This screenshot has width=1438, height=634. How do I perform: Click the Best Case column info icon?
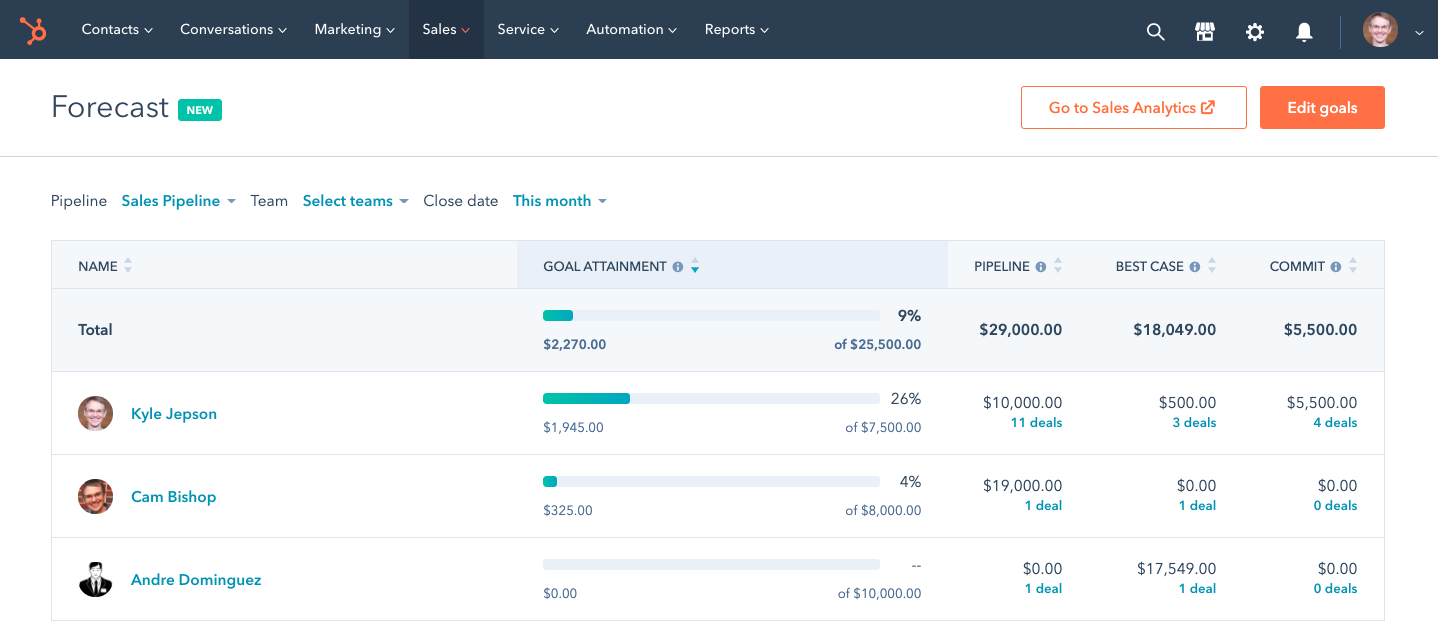point(1195,267)
